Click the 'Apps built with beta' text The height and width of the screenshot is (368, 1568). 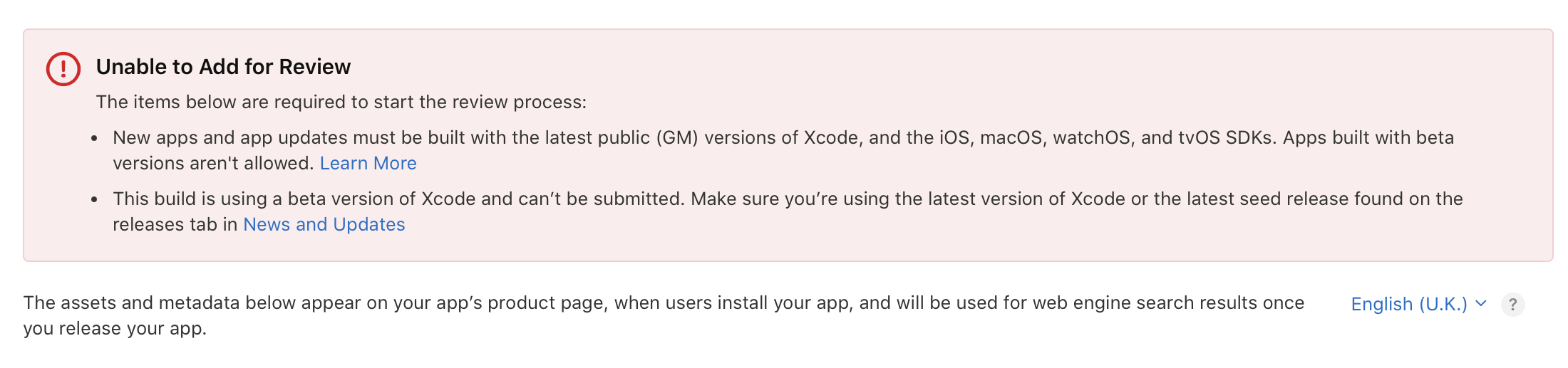1368,138
